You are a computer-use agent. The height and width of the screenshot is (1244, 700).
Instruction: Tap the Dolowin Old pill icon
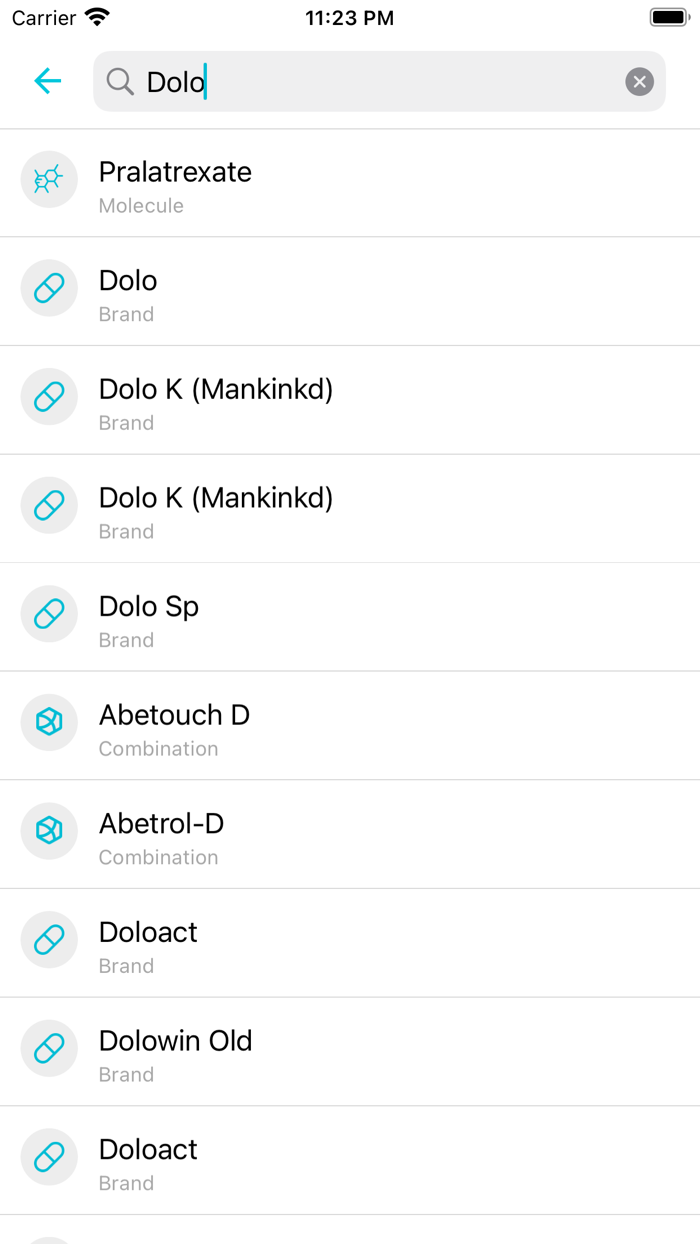click(49, 1048)
